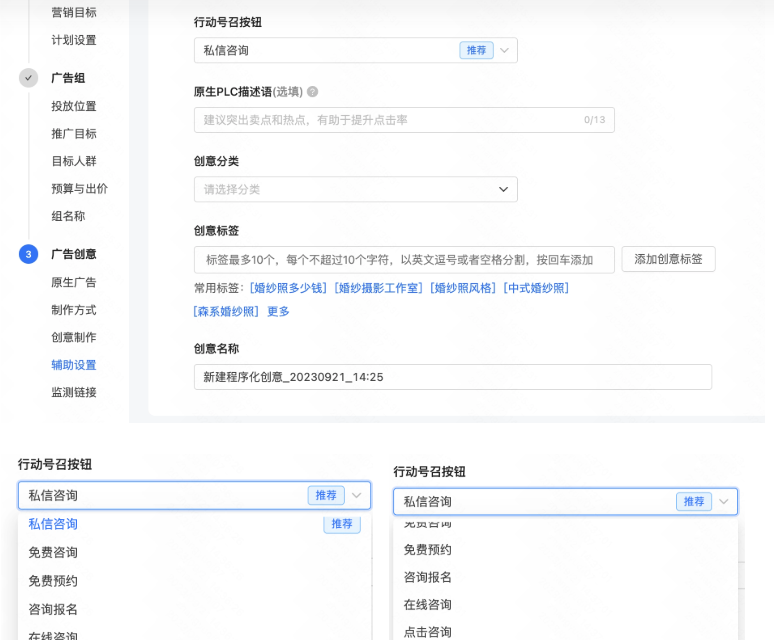Open the top 私信咨询 select box
The width and height of the screenshot is (774, 640).
(355, 50)
